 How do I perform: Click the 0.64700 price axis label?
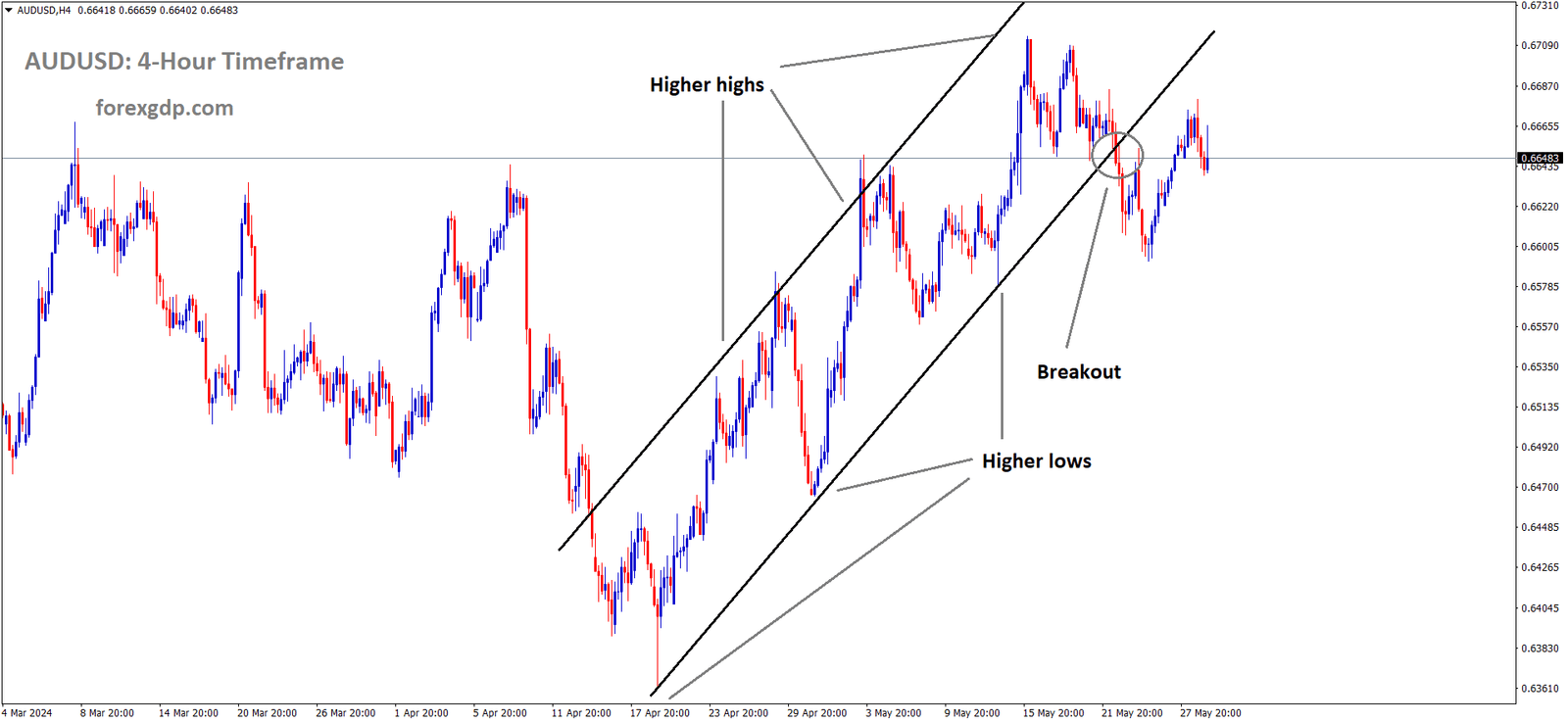point(1540,487)
